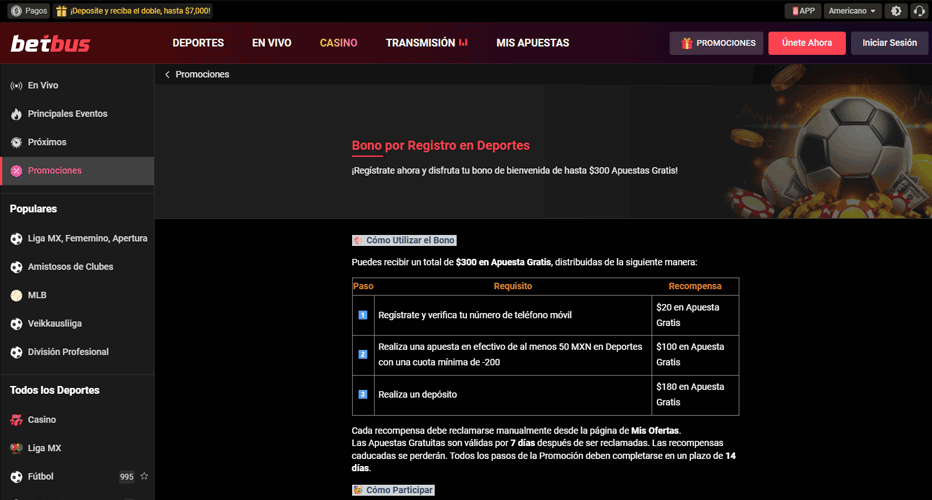
Task: Click 'Realiza un depósito' requirement text
Action: (417, 394)
